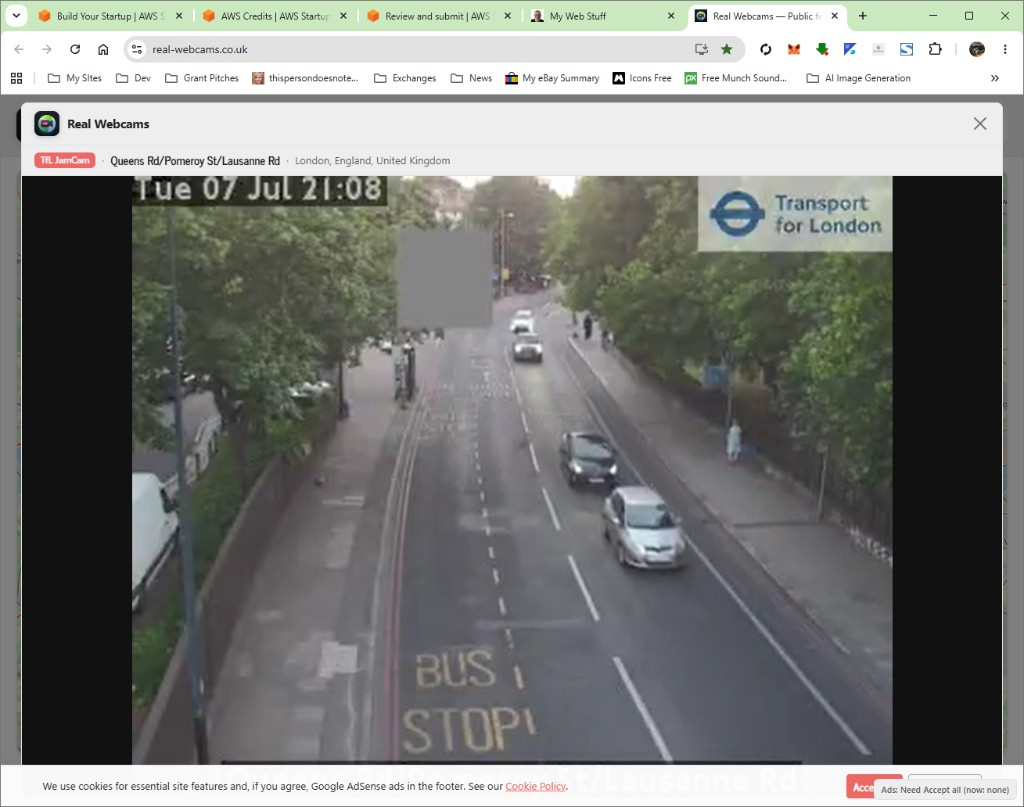Close the AWS Credits tab
The width and height of the screenshot is (1024, 807).
coord(344,16)
